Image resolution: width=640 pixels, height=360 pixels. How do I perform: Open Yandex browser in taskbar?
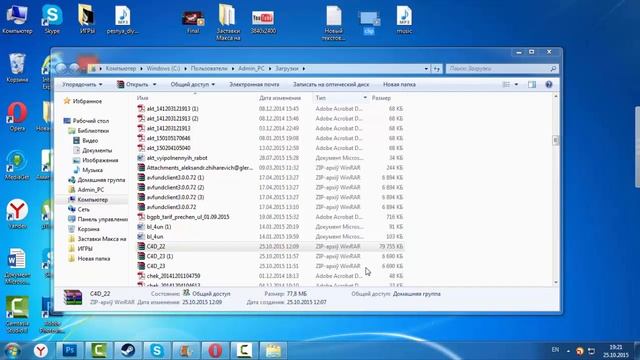tap(40, 351)
